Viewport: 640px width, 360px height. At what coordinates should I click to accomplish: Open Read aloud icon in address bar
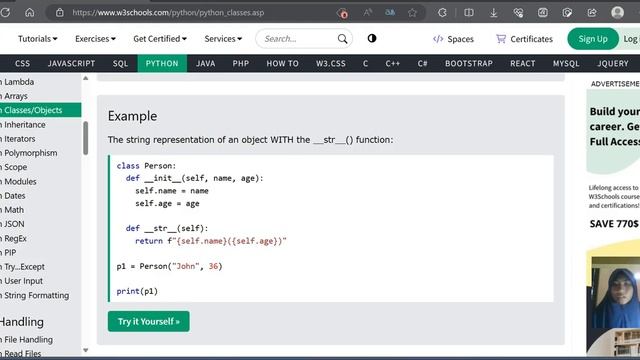(x=367, y=12)
